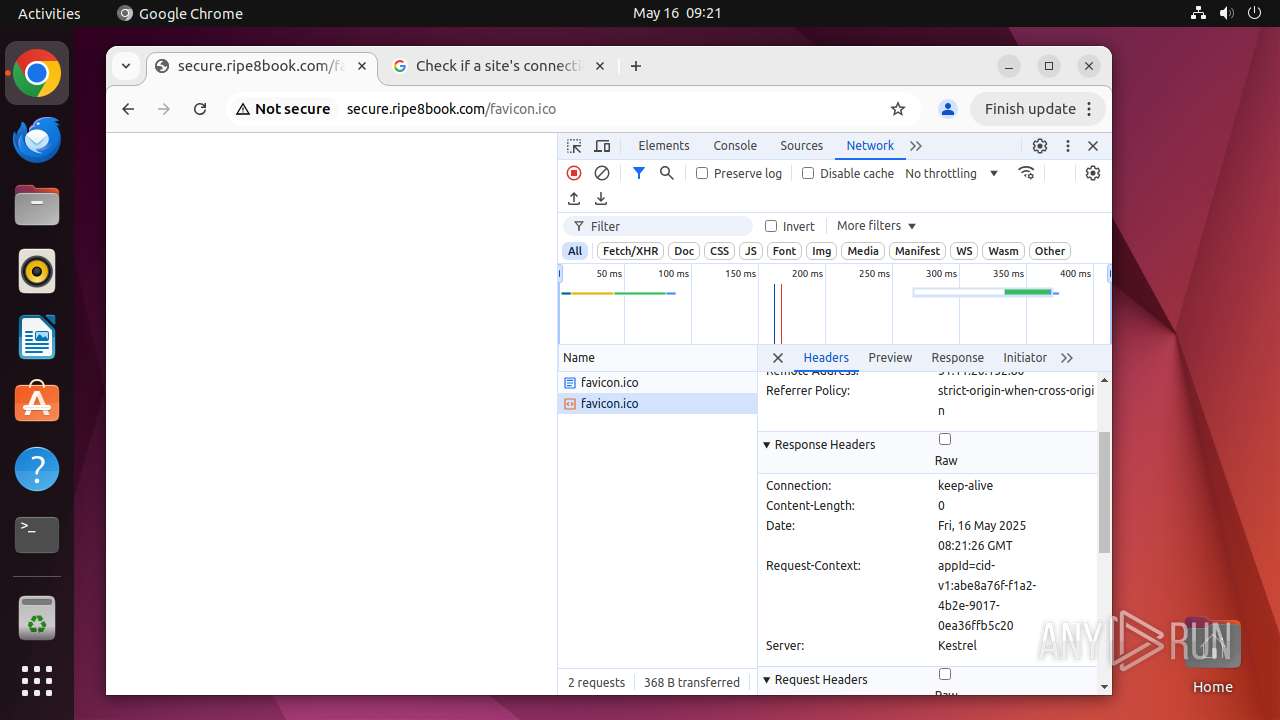The width and height of the screenshot is (1280, 720).
Task: Open Files manager from the dock
Action: 37,206
